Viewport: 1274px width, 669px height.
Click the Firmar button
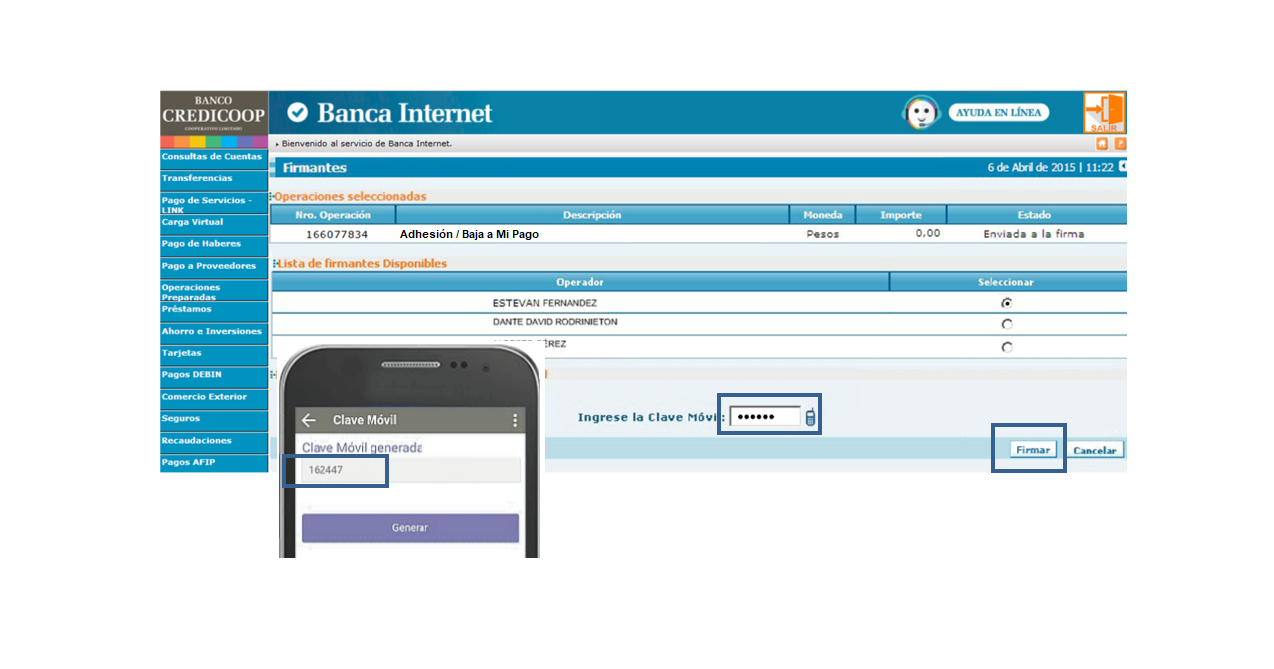click(x=1033, y=450)
